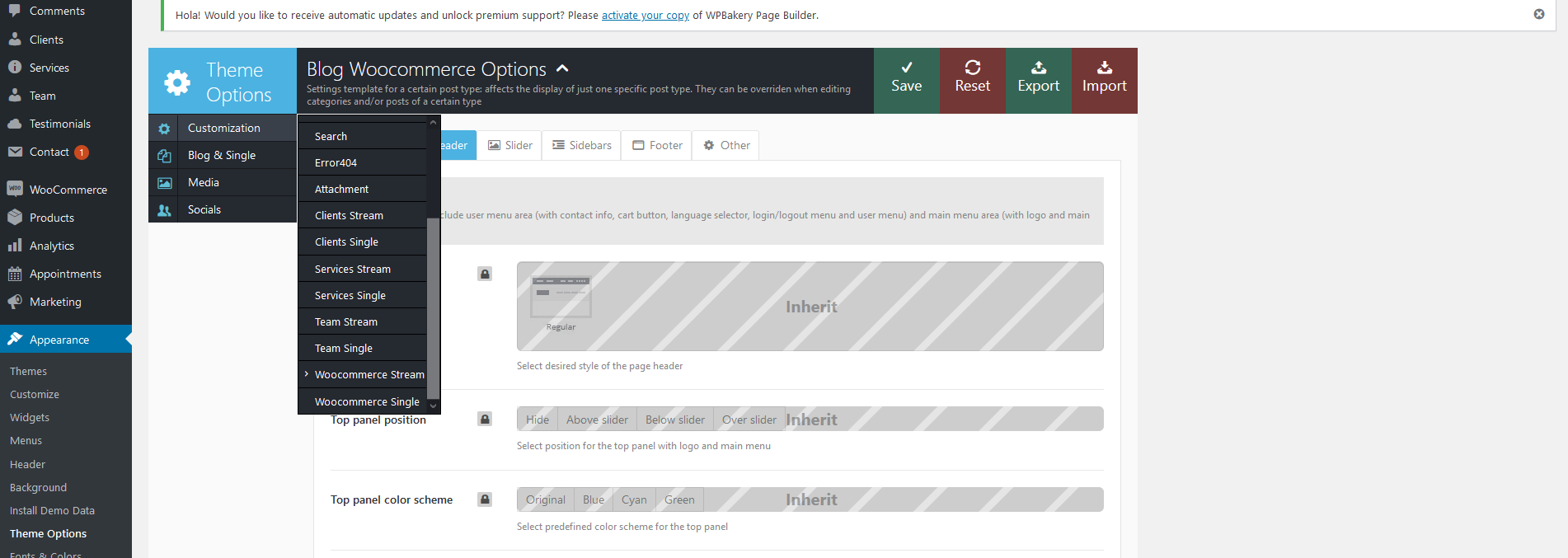Viewport: 1568px width, 558px height.
Task: Choose the Blue color scheme
Action: click(x=594, y=499)
